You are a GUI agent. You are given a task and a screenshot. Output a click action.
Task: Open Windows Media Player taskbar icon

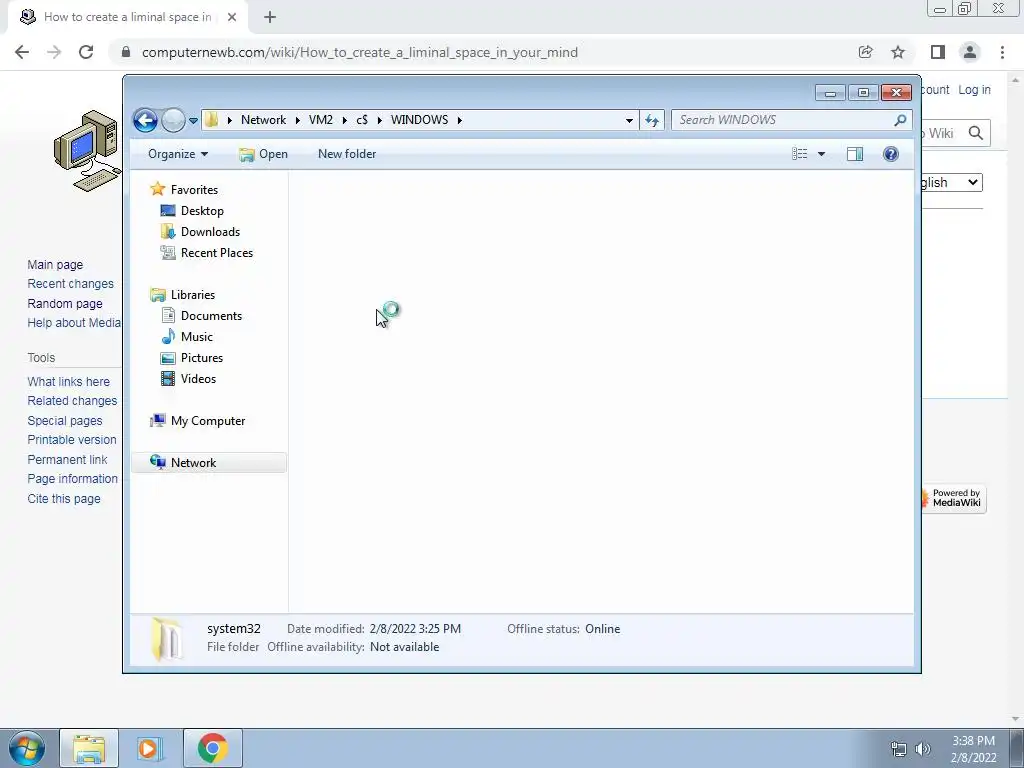150,748
